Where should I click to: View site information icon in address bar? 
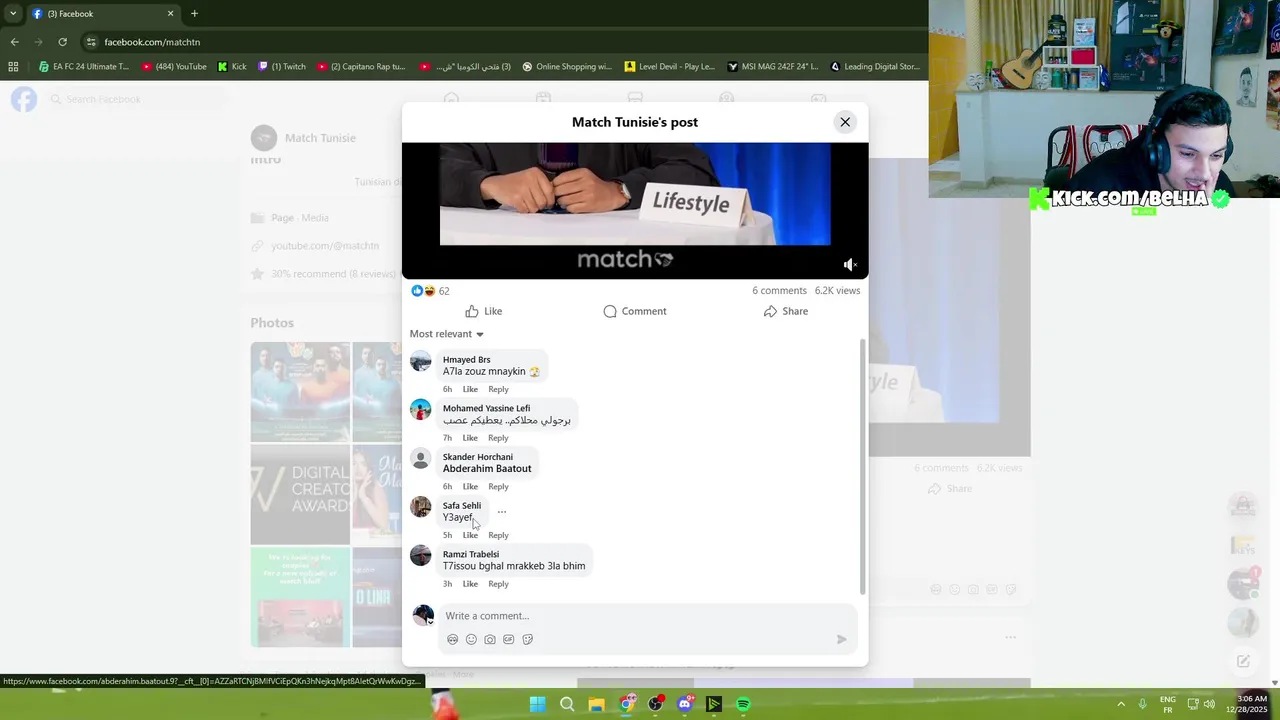point(91,42)
